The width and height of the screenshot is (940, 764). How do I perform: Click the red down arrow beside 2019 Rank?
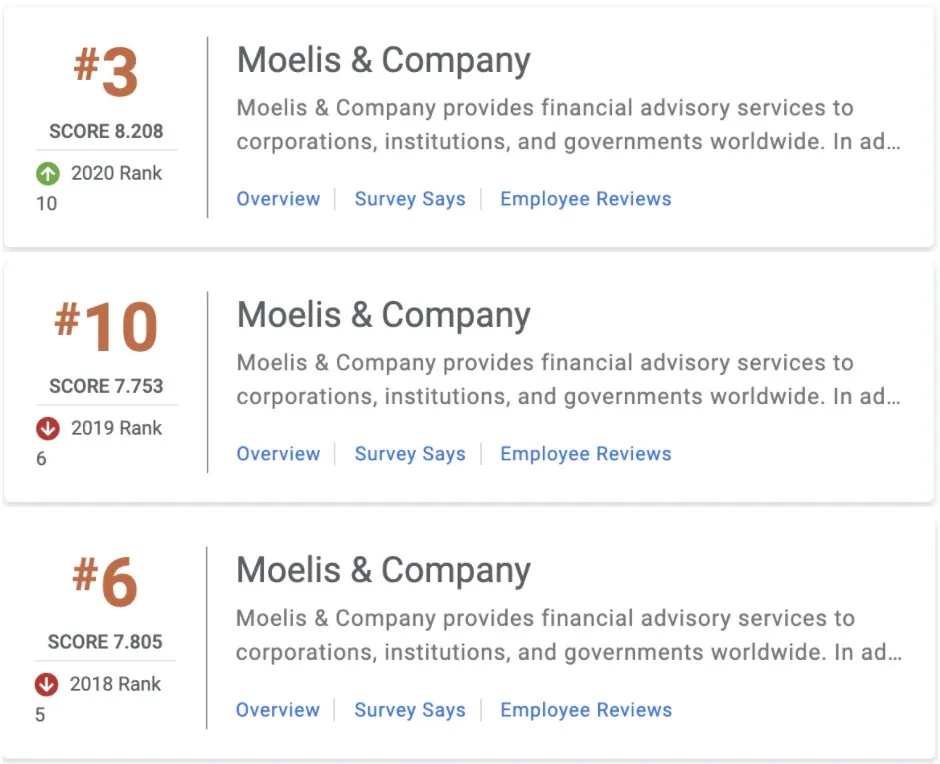click(x=48, y=429)
